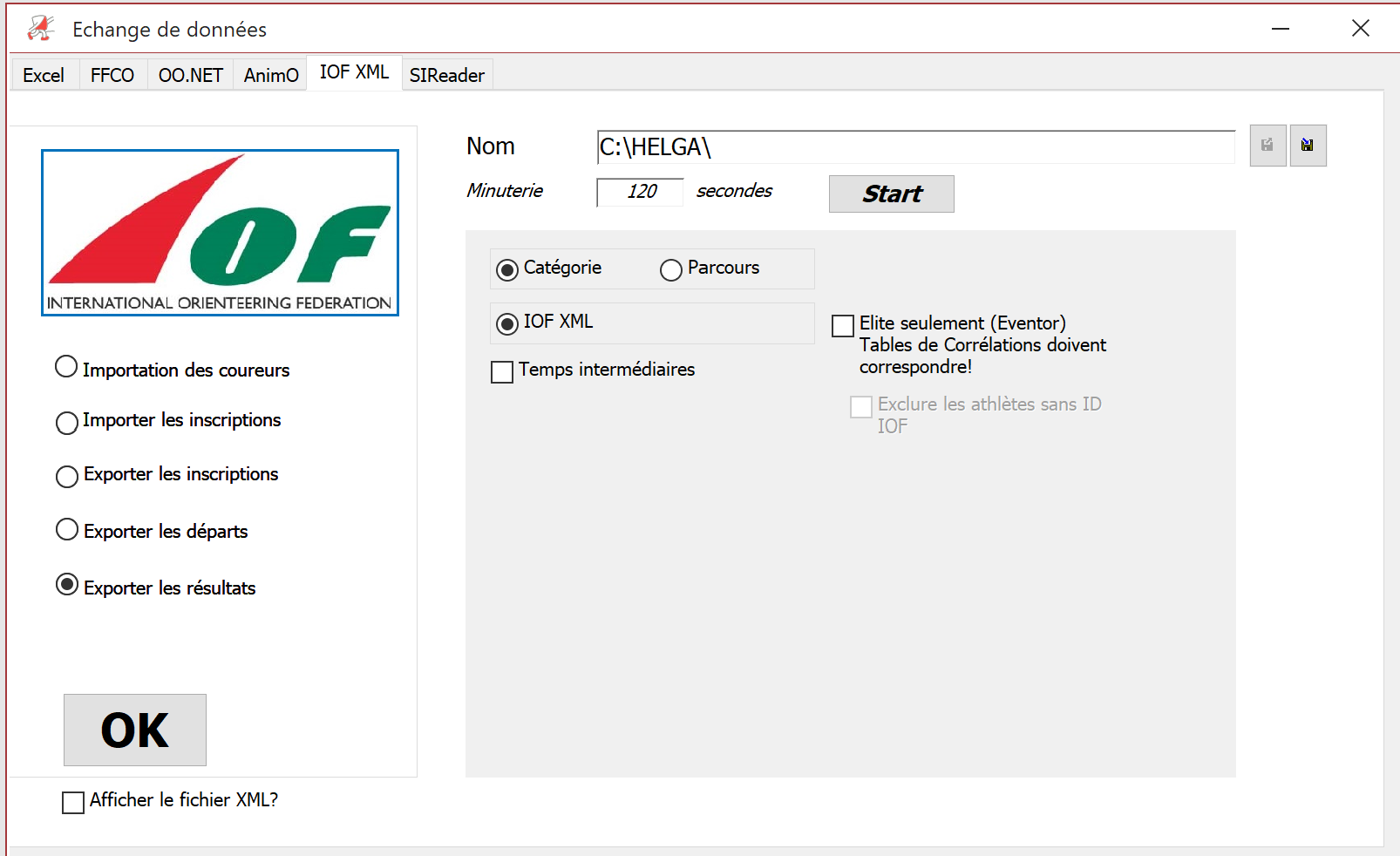Select Exporter les inscriptions option
The height and width of the screenshot is (856, 1400).
pyautogui.click(x=67, y=477)
